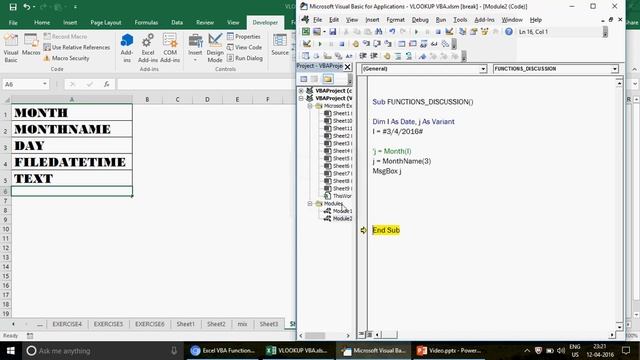Click Indent icon in Edit toolbar

pos(362,56)
